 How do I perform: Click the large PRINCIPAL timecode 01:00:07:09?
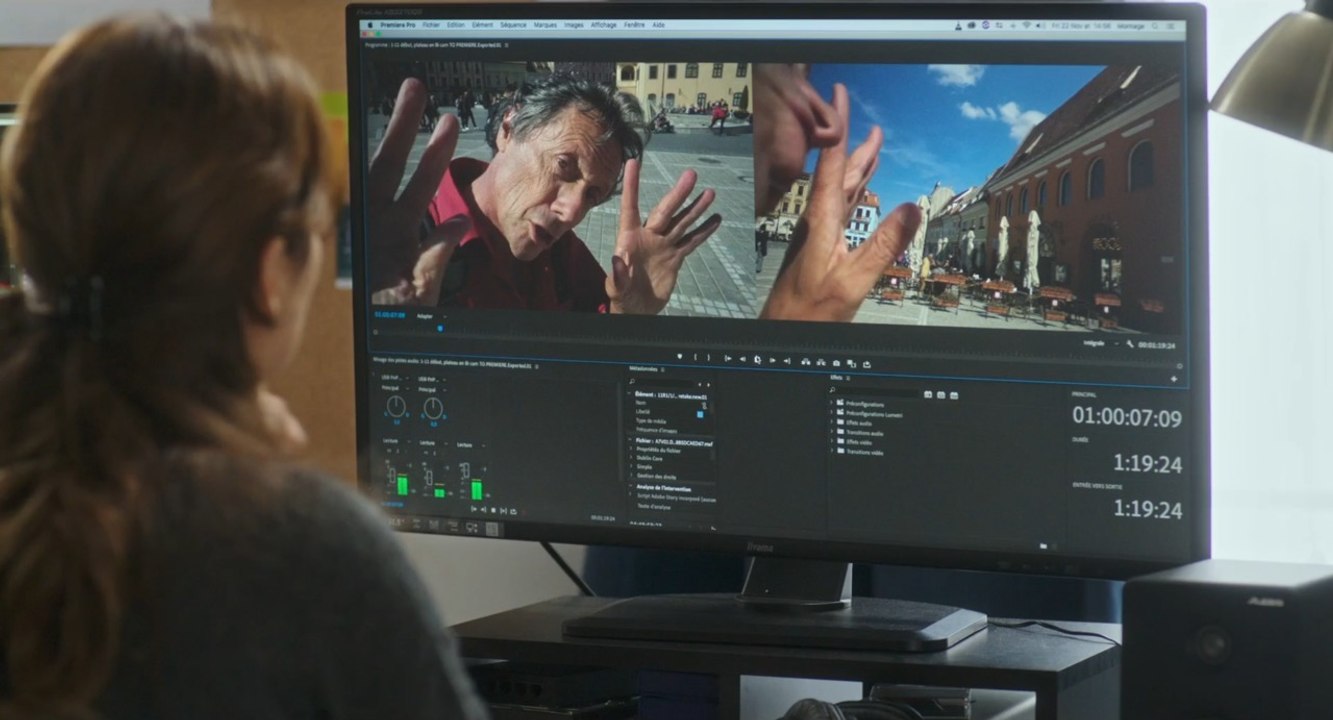[1127, 416]
